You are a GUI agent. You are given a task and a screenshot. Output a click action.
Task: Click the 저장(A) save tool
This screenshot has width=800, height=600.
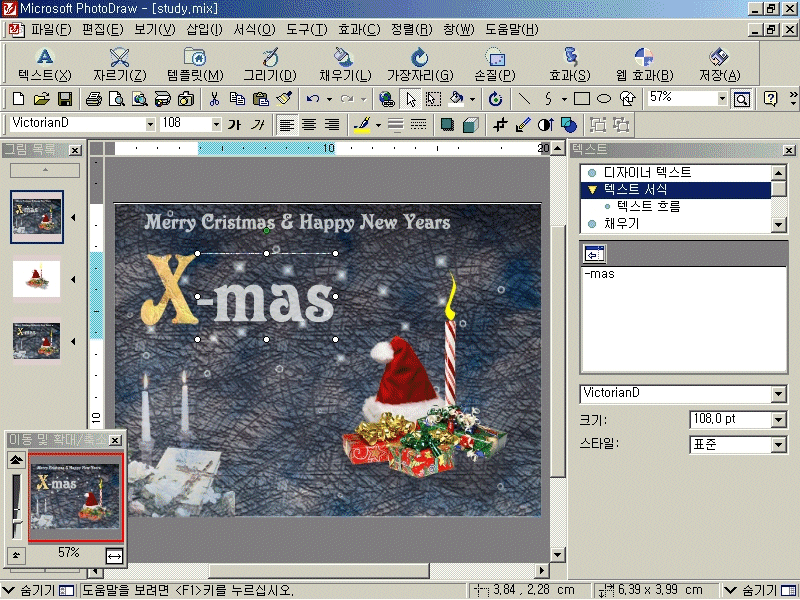click(719, 64)
